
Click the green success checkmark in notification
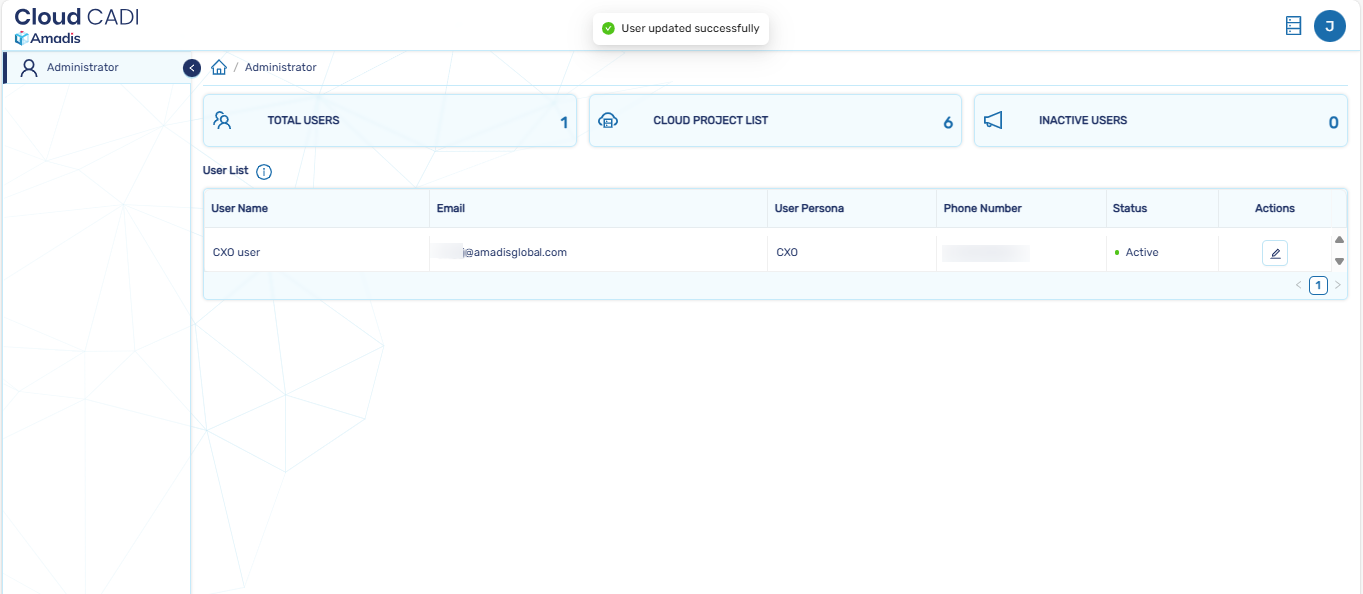(x=608, y=29)
